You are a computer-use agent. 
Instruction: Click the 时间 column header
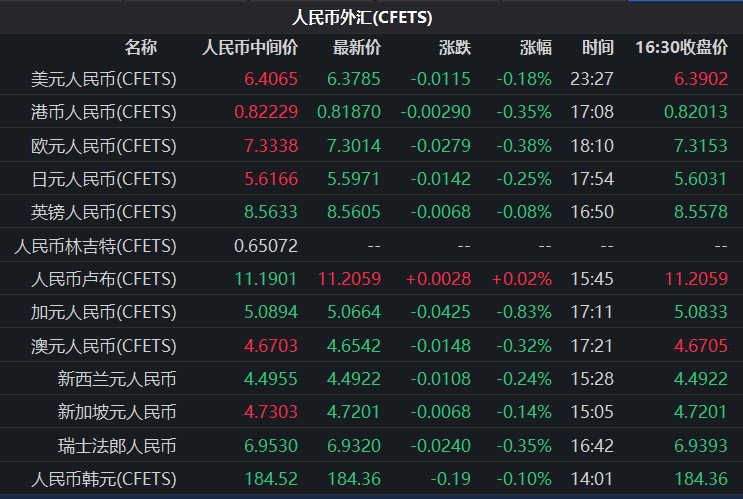pos(598,47)
